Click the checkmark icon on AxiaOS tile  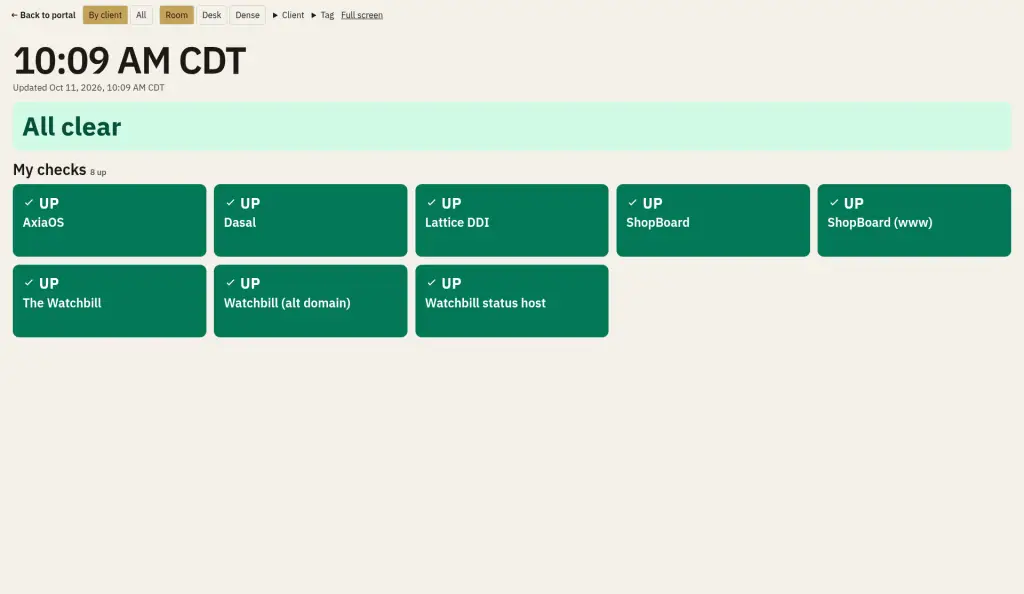[x=29, y=202]
